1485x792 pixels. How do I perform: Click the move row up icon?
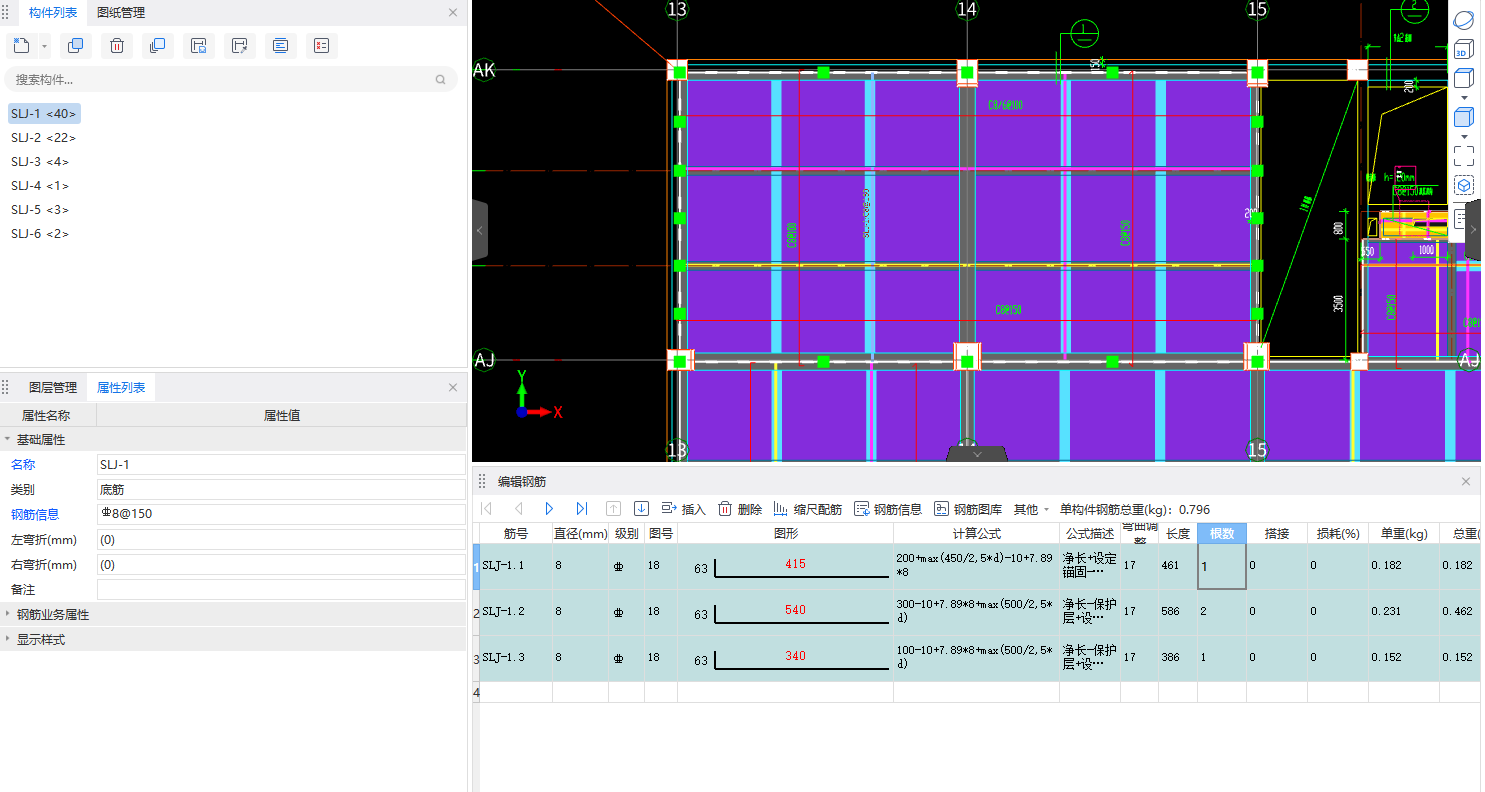pyautogui.click(x=614, y=509)
